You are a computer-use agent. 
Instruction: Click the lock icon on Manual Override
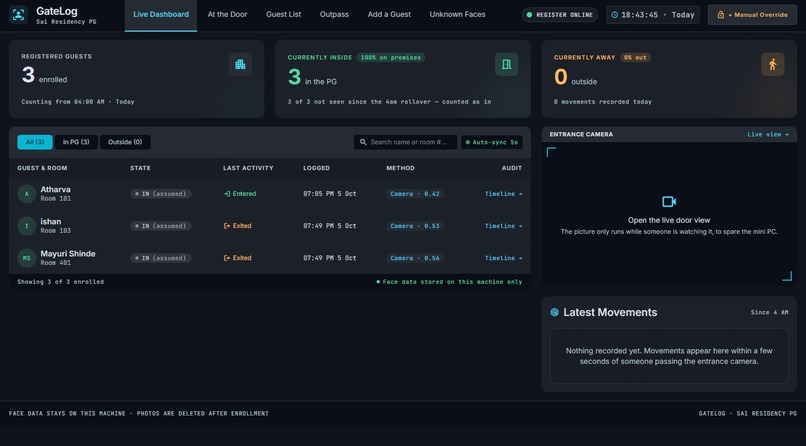click(721, 15)
